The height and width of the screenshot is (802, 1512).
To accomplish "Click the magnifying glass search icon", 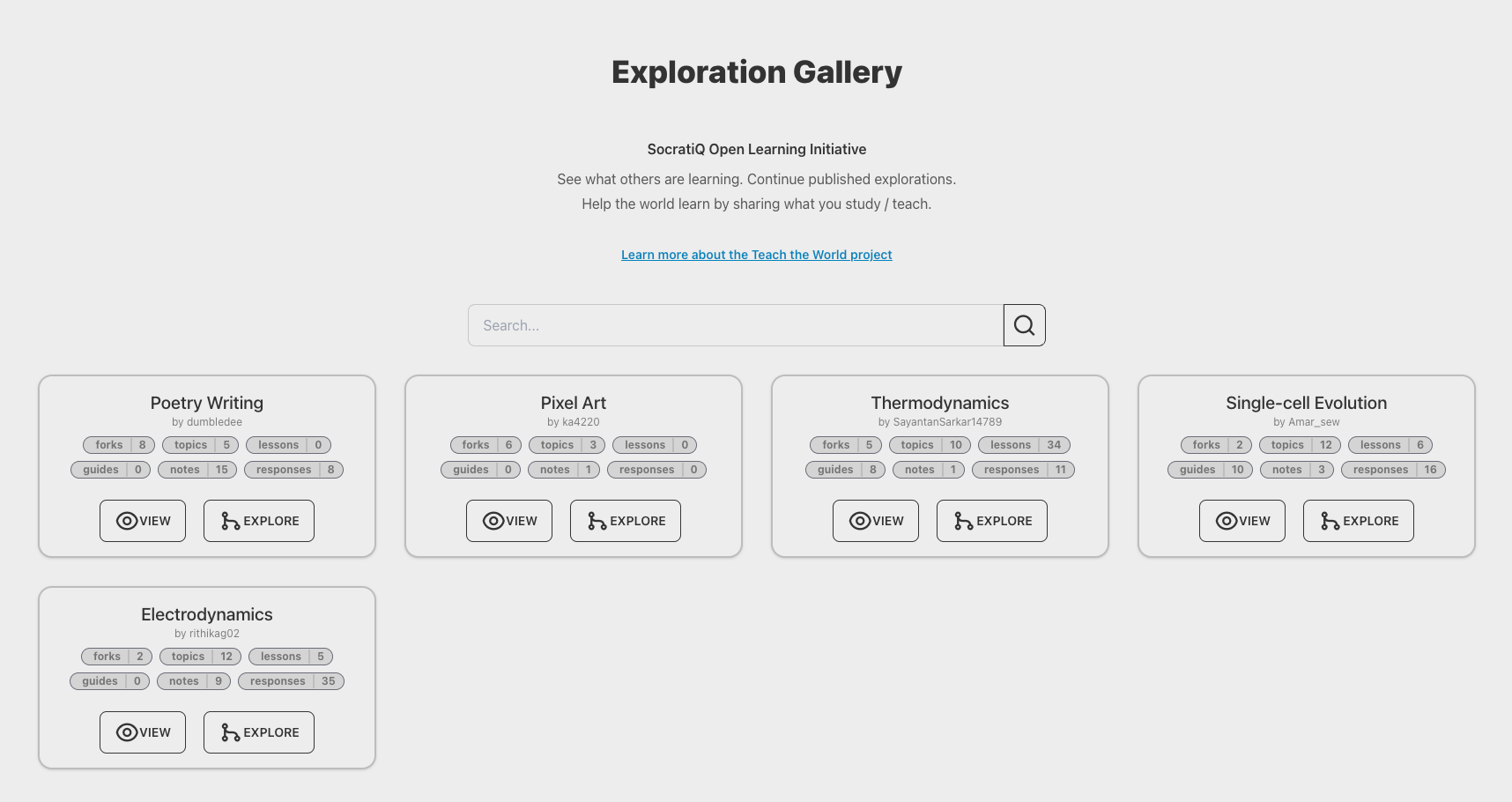I will point(1024,325).
